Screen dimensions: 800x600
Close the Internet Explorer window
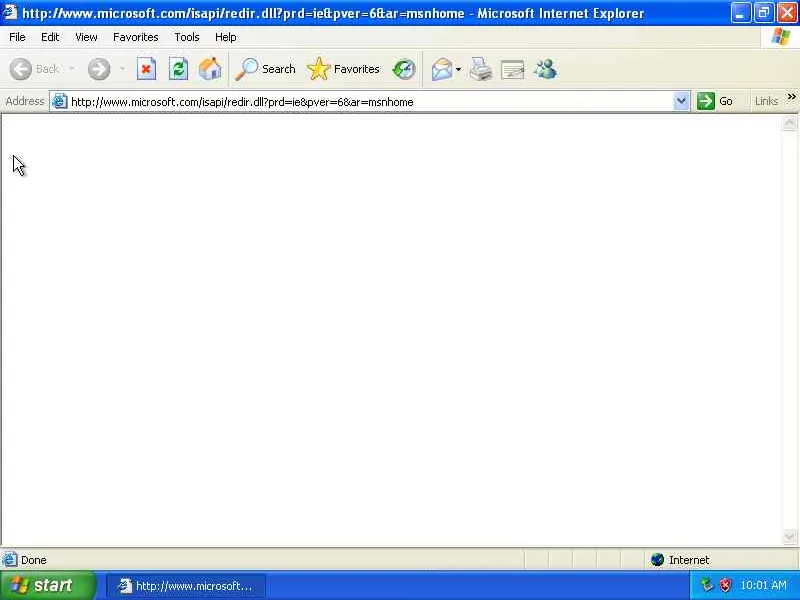point(787,13)
